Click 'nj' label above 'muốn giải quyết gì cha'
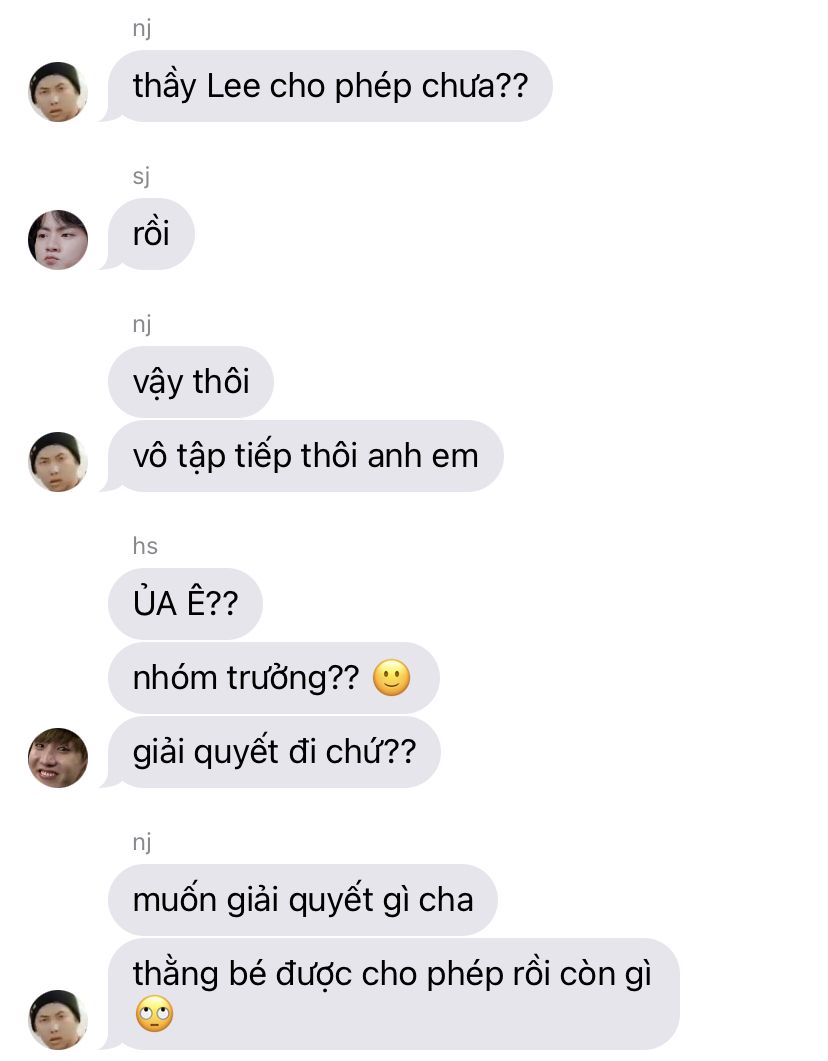Screen dimensions: 828x1061 click(x=141, y=842)
